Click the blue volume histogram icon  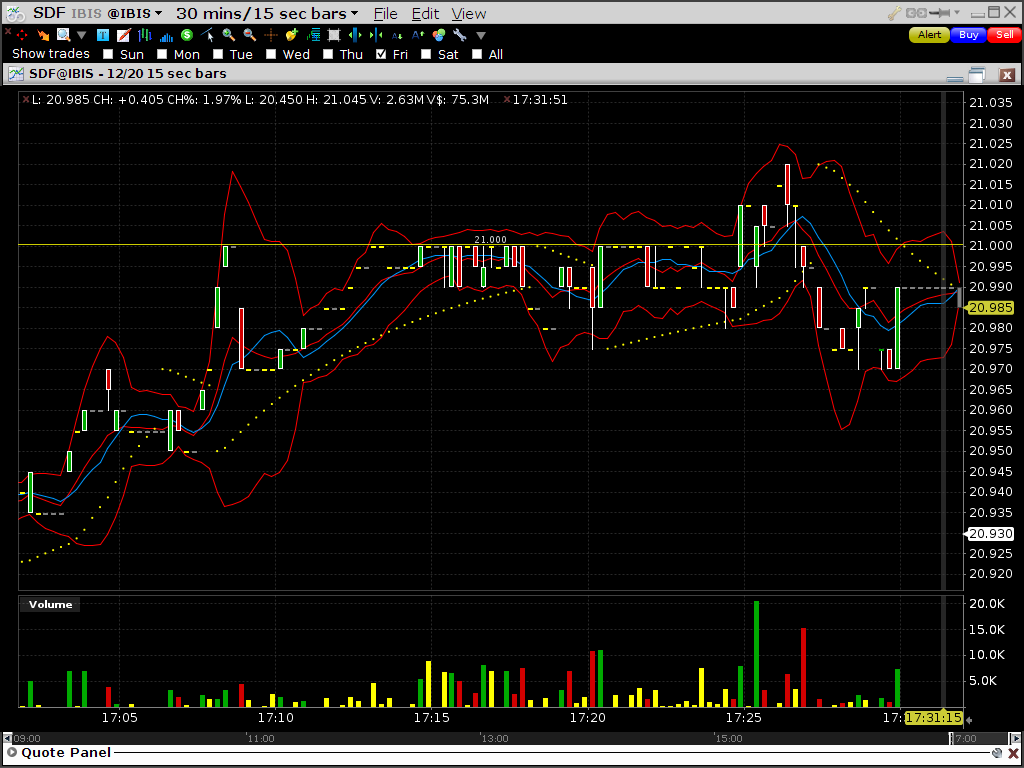coord(166,37)
